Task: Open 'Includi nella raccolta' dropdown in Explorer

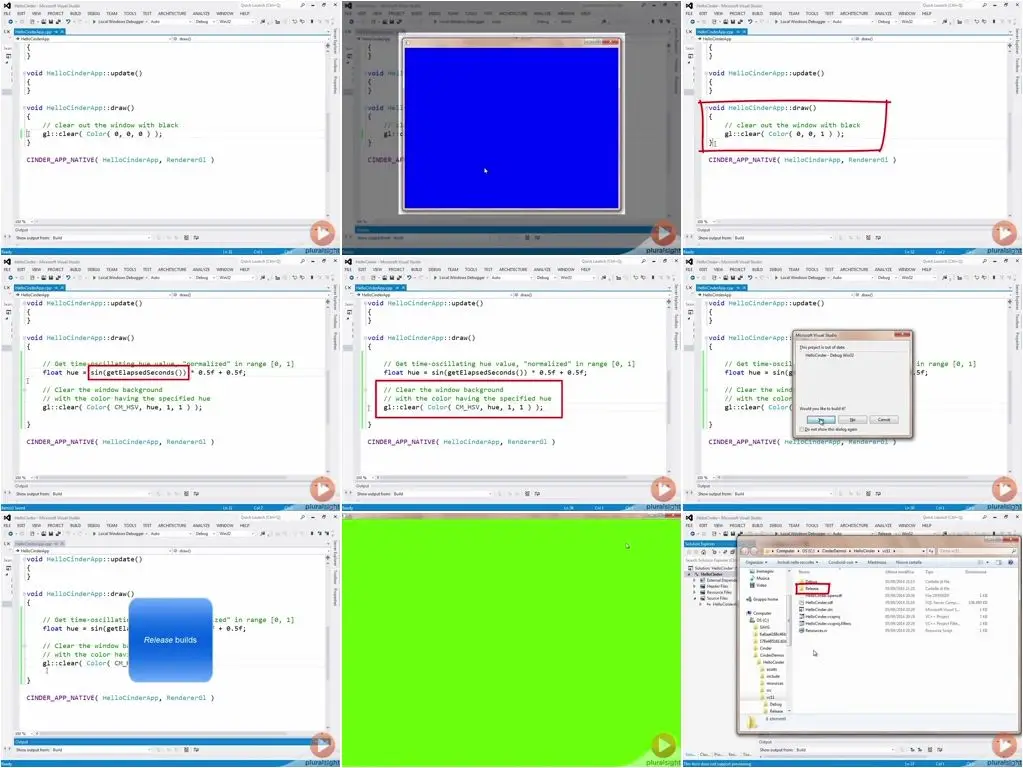Action: click(x=797, y=562)
